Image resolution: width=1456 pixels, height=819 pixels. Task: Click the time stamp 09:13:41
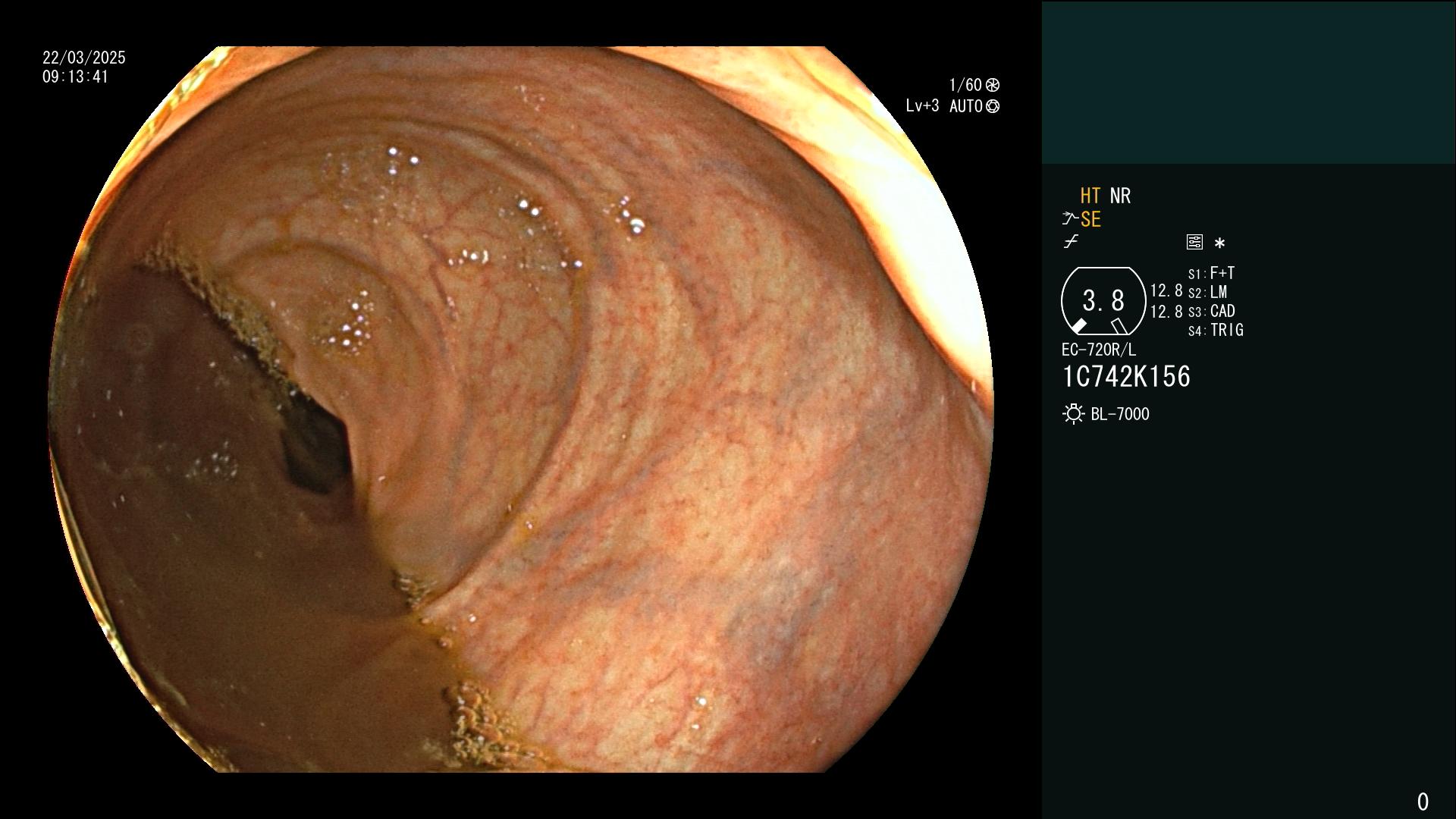[76, 77]
